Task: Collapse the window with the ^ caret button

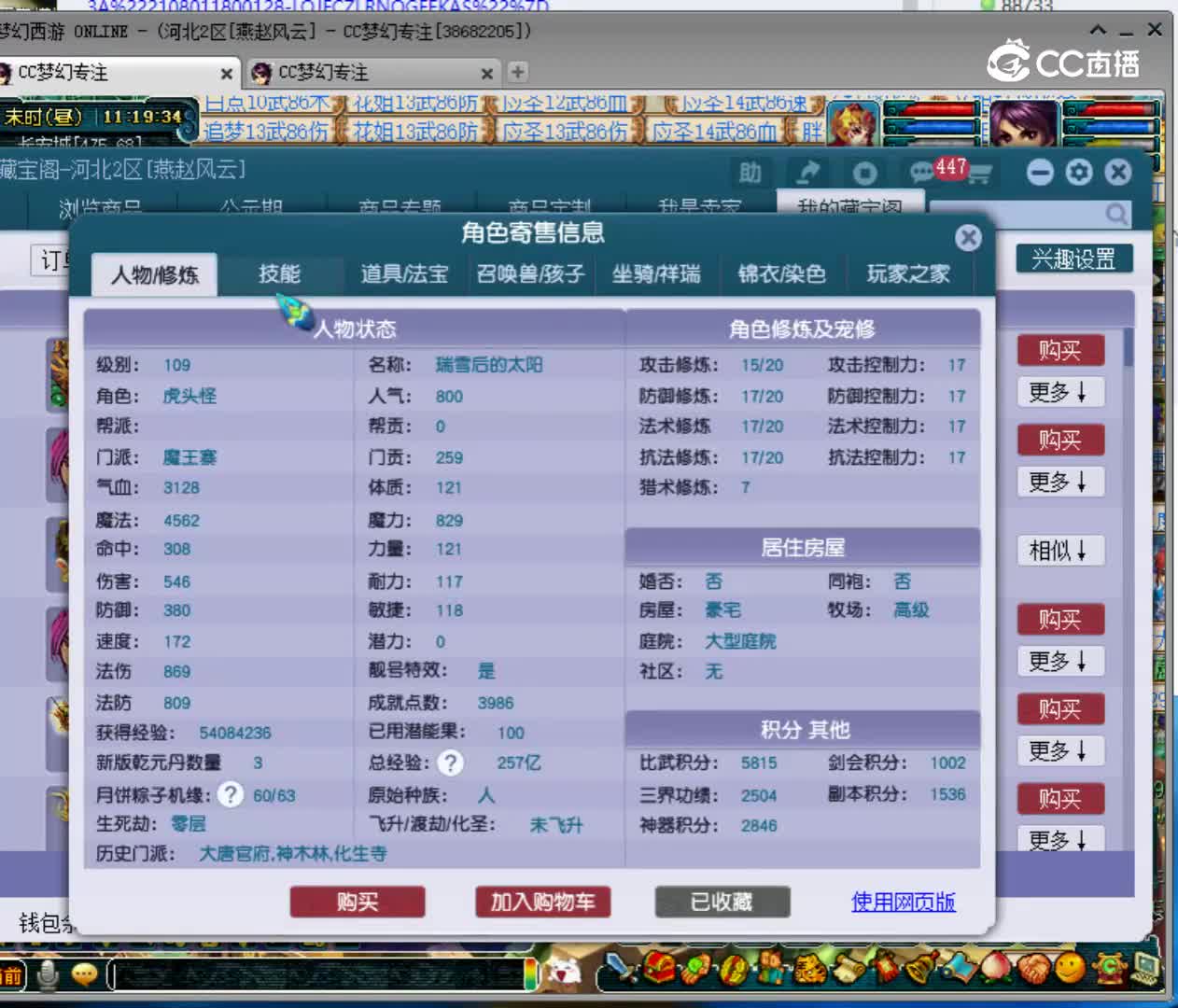Action: pos(1099,30)
